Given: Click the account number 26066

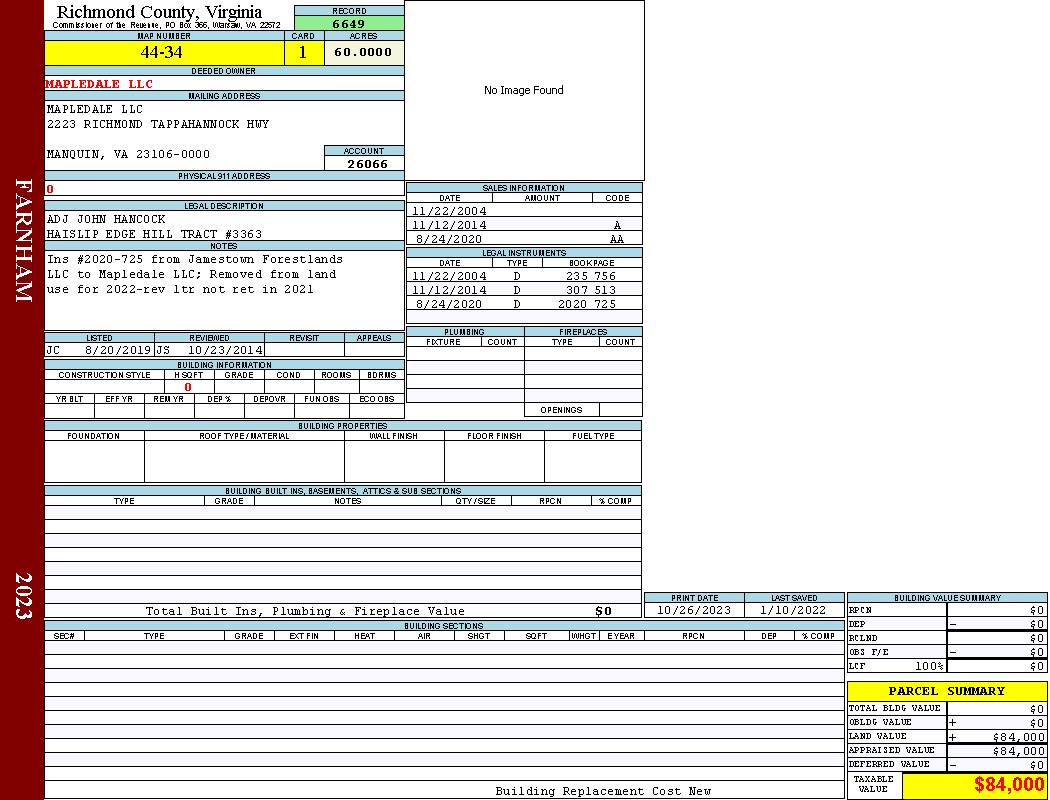Looking at the screenshot, I should coord(366,164).
